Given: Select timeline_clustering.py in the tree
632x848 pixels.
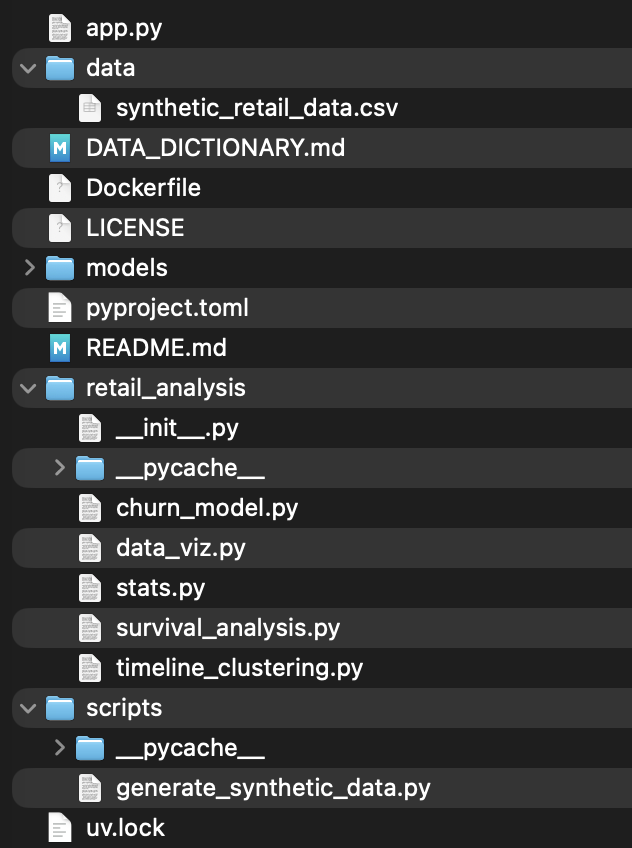Looking at the screenshot, I should pos(238,668).
